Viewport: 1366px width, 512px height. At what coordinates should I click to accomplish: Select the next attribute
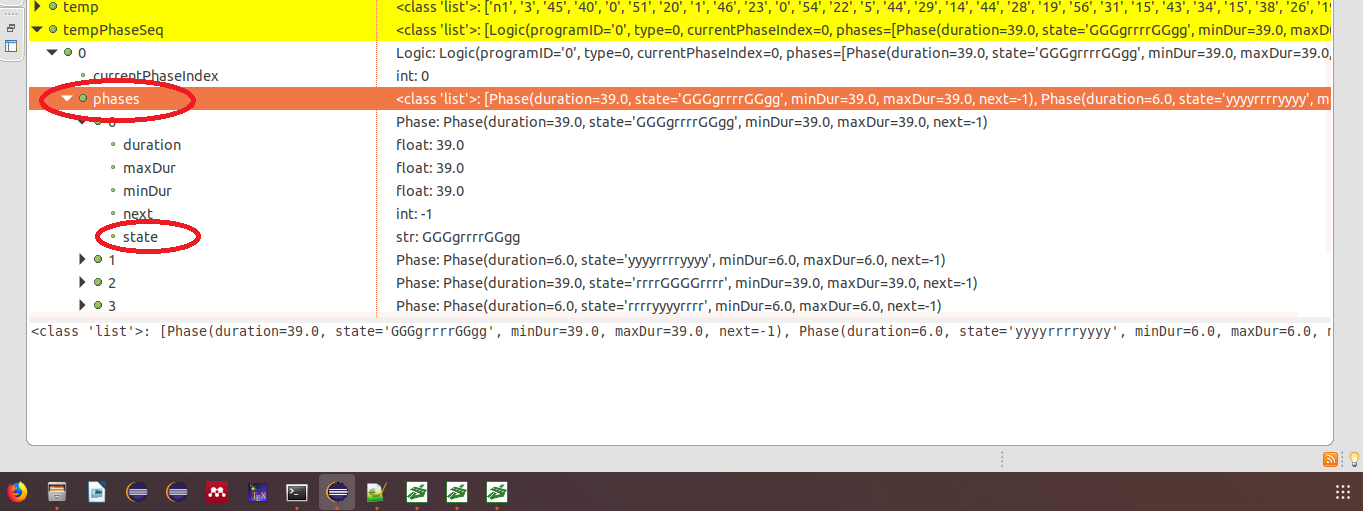coord(138,214)
